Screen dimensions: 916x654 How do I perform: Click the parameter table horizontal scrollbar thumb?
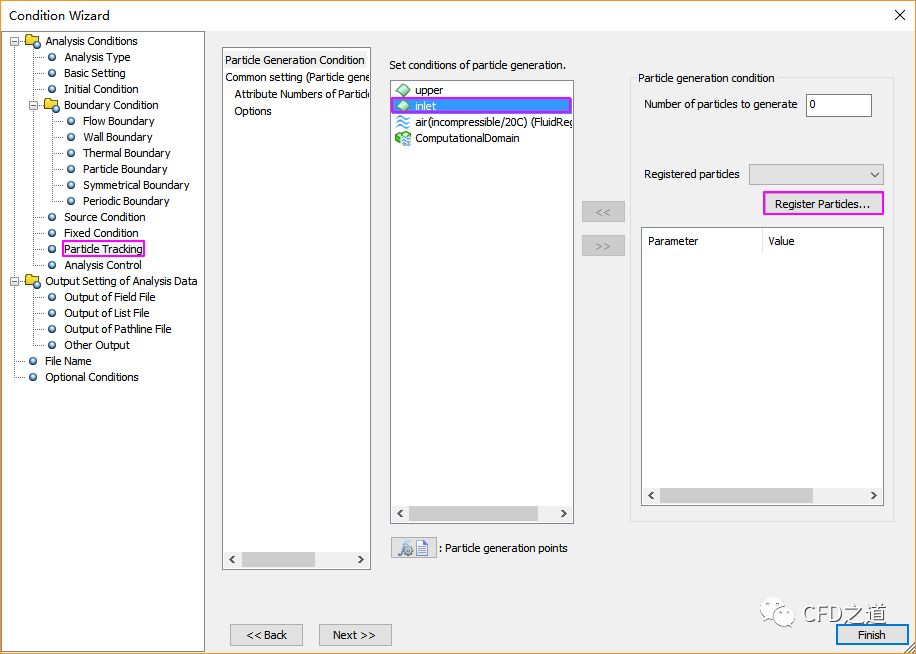[736, 495]
